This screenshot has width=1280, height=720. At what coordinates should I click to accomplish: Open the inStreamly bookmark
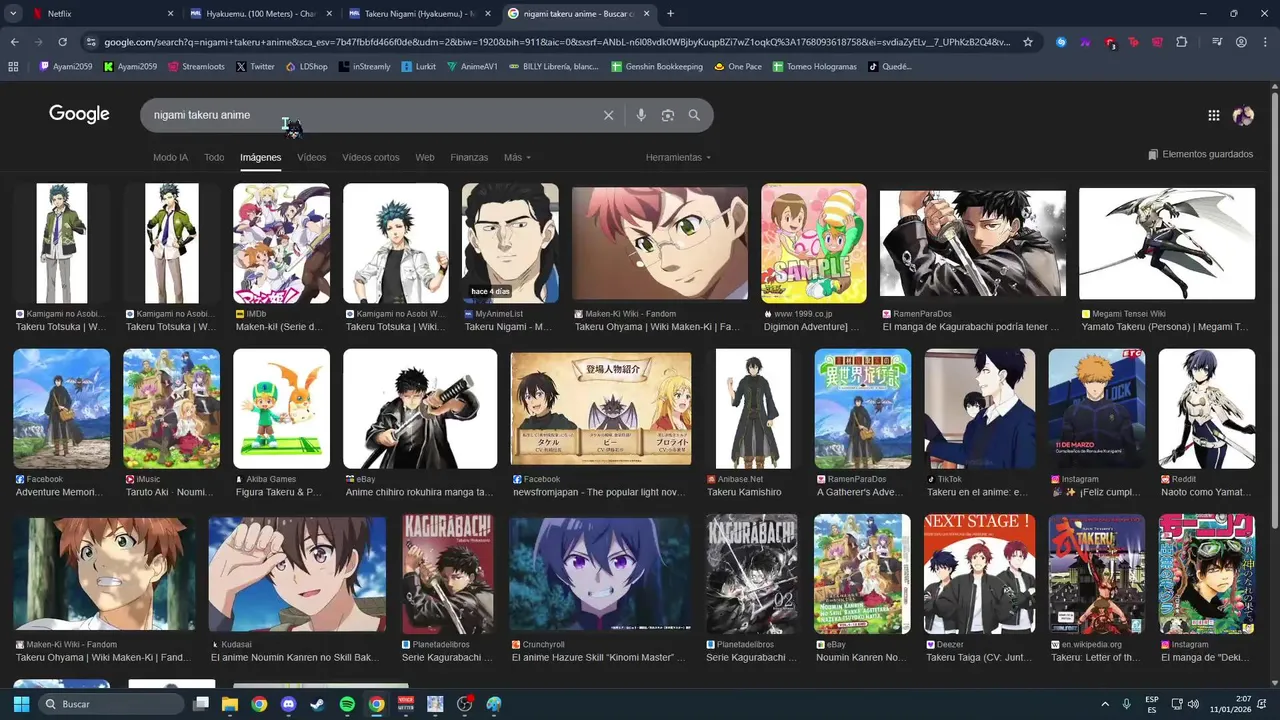[364, 67]
